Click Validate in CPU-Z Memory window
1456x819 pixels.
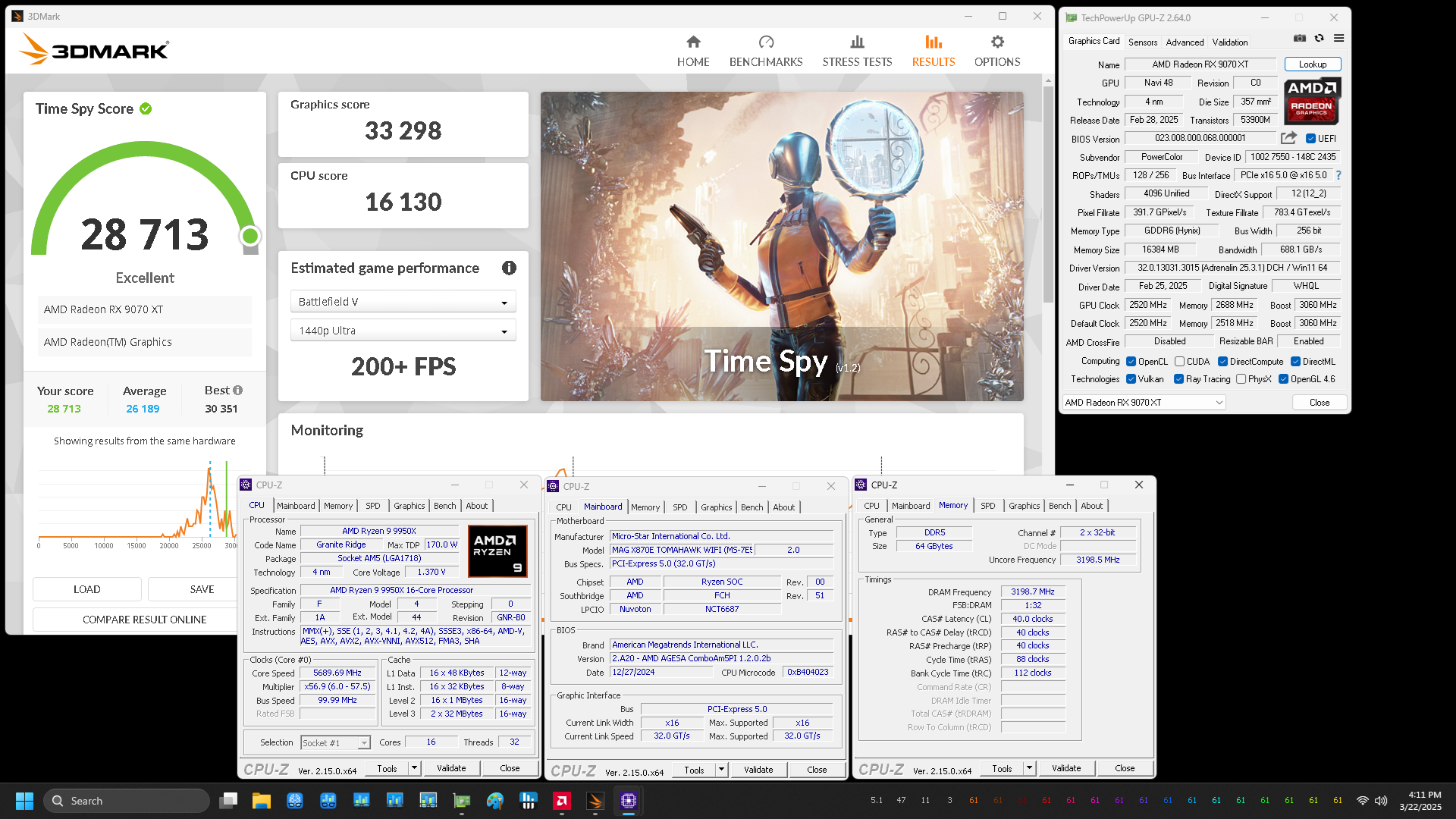1066,768
